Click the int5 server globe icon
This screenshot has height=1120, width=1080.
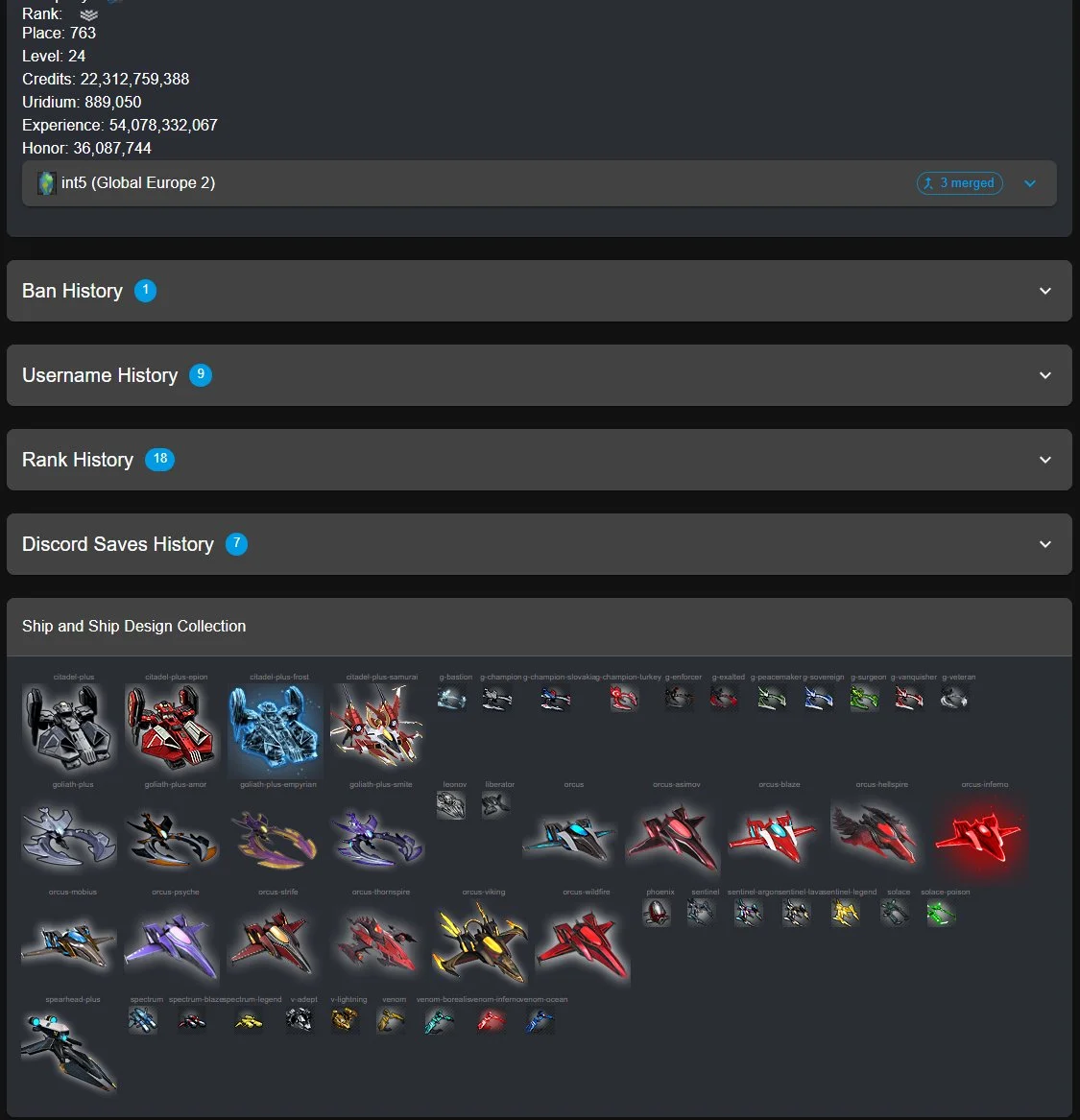click(x=46, y=183)
